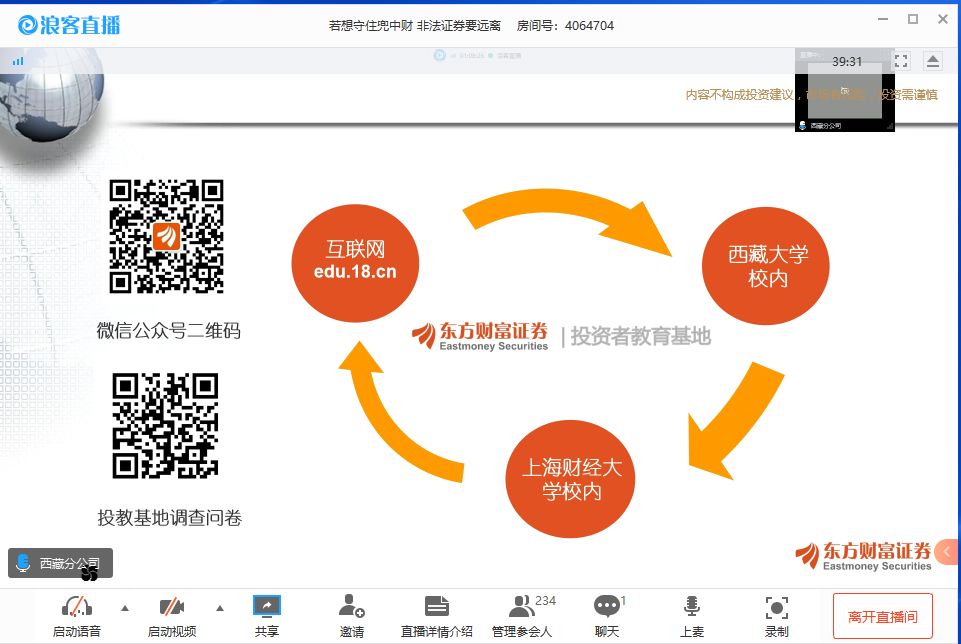Click the 投教基地调查问卷 caption
Screen dimensions: 961x644
tap(169, 518)
